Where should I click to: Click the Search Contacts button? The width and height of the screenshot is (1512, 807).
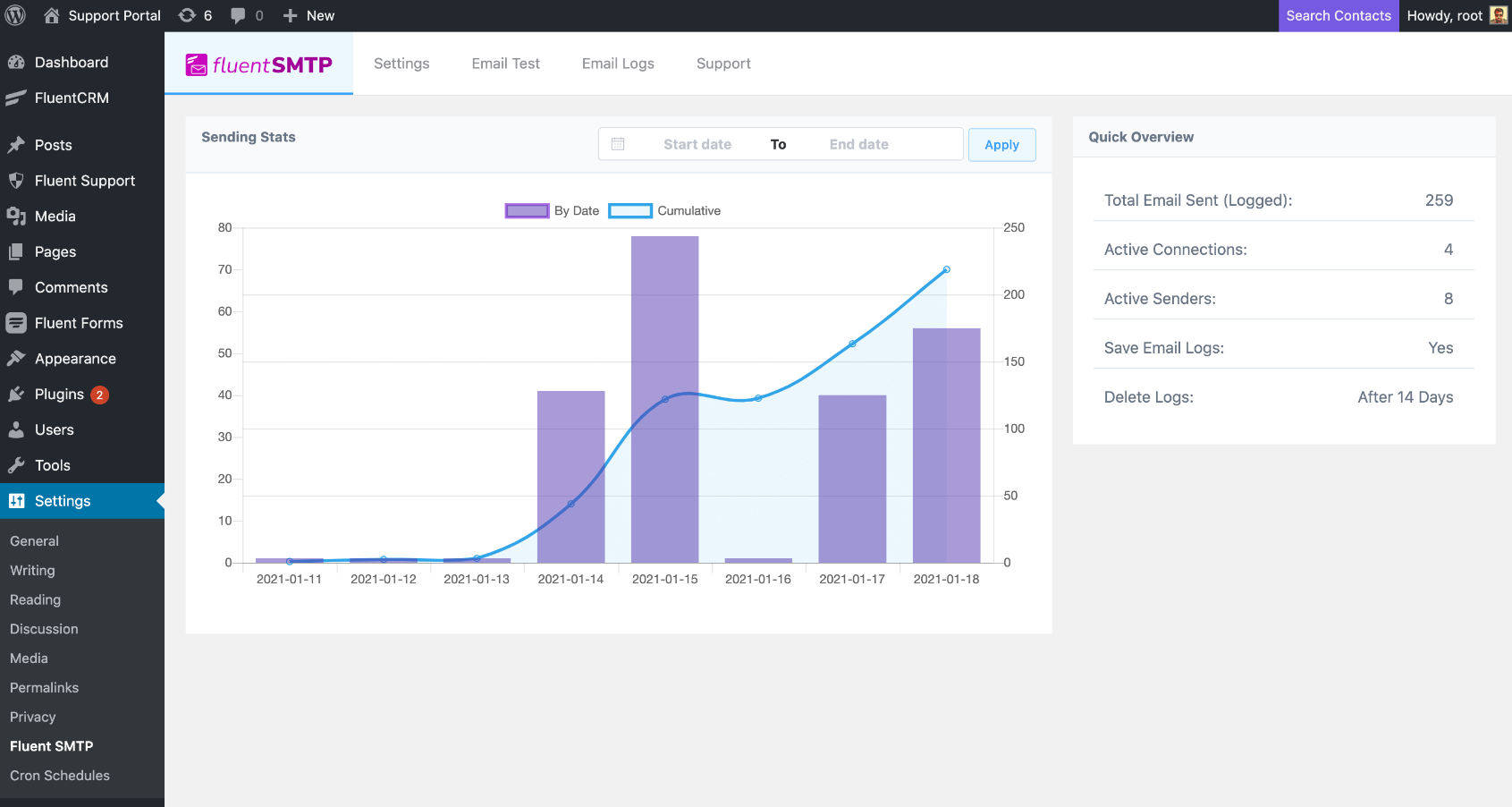1338,15
